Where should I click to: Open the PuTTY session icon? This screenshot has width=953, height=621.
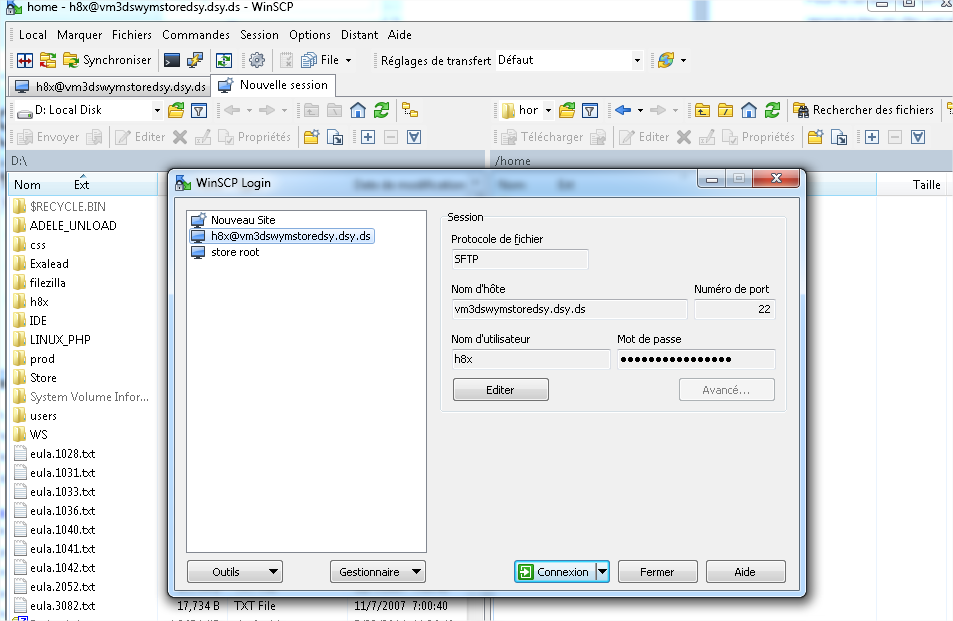(x=194, y=60)
